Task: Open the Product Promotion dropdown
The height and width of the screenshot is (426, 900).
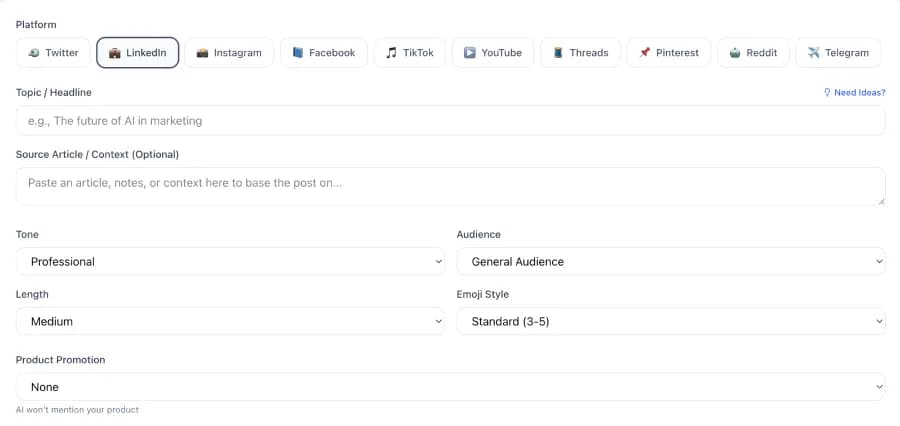Action: point(450,387)
